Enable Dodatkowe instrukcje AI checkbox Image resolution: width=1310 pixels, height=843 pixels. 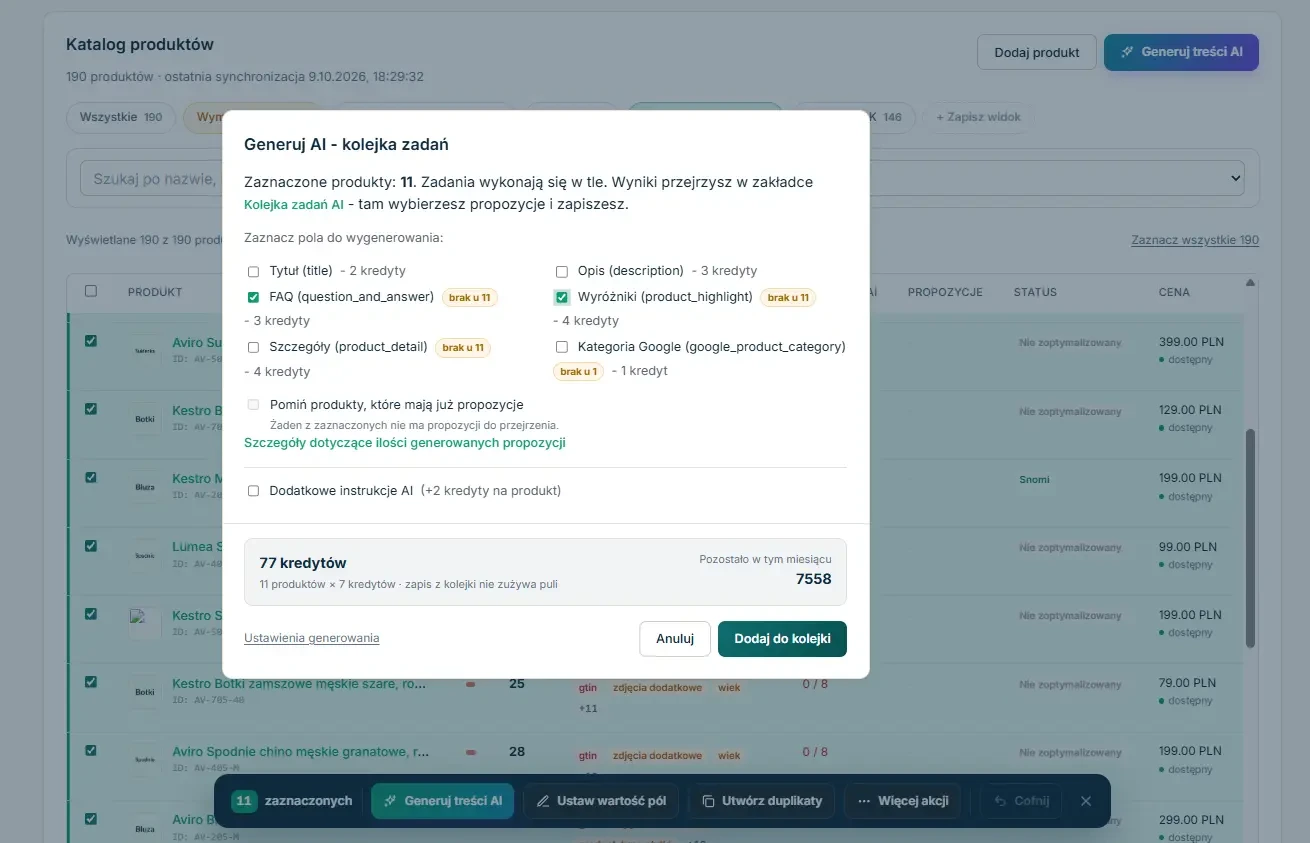click(x=253, y=491)
